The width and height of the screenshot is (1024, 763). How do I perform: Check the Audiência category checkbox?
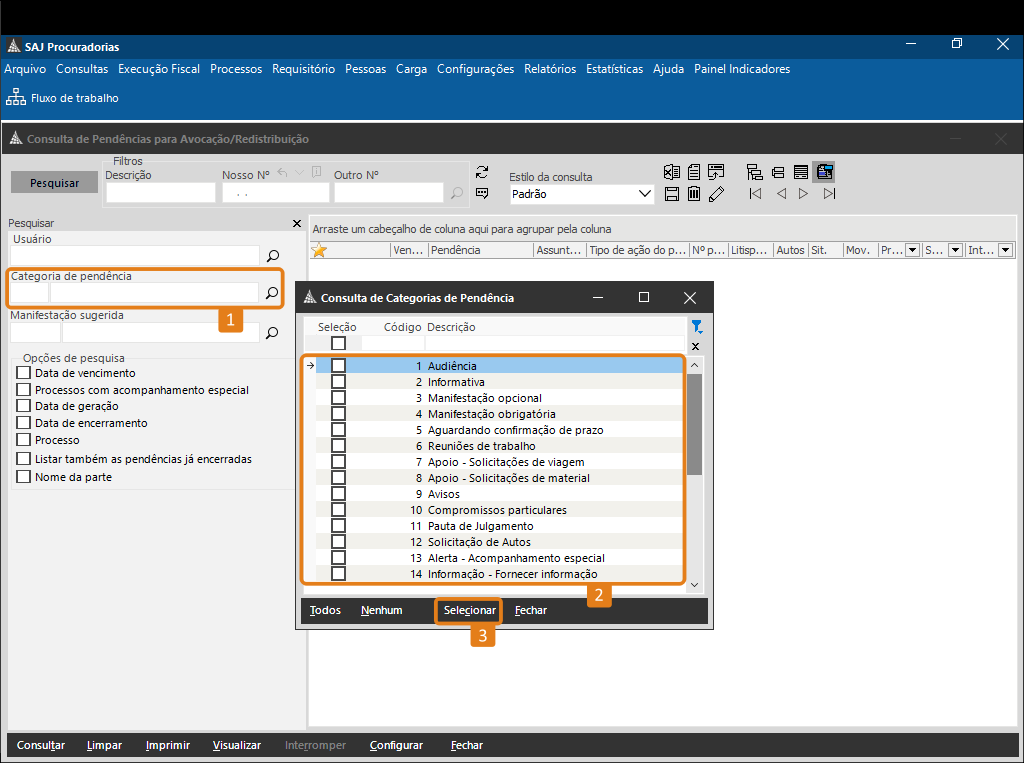(x=339, y=366)
